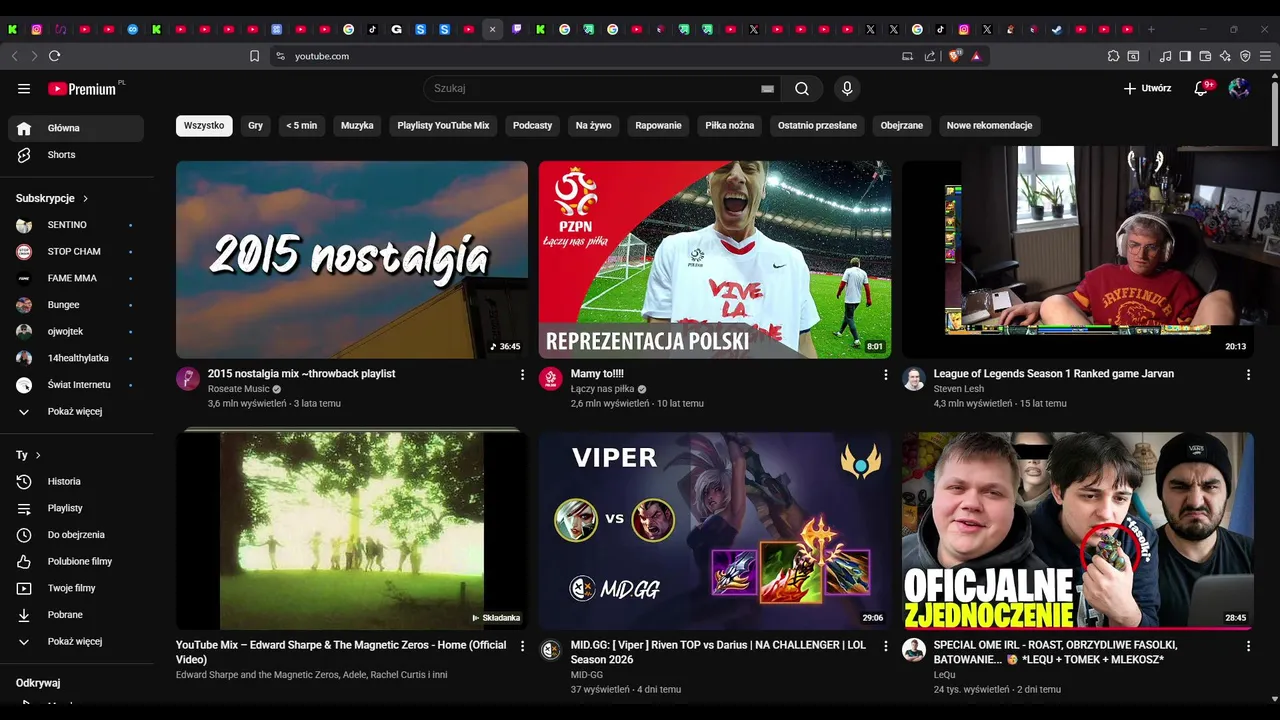Open Brave VPN shield icon
This screenshot has width=1280, height=720.
(x=1245, y=56)
